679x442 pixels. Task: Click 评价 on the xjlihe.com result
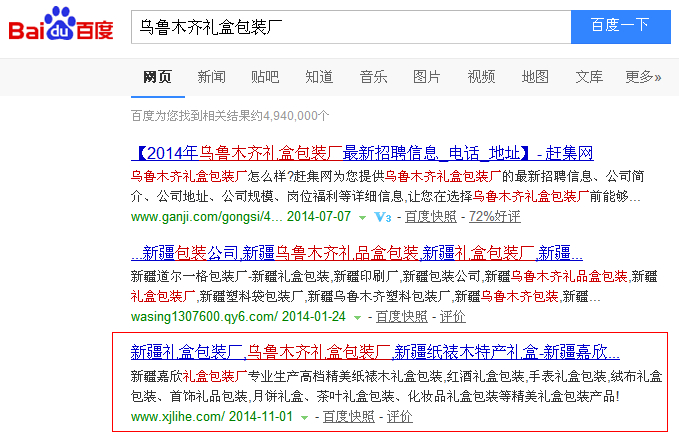click(400, 417)
